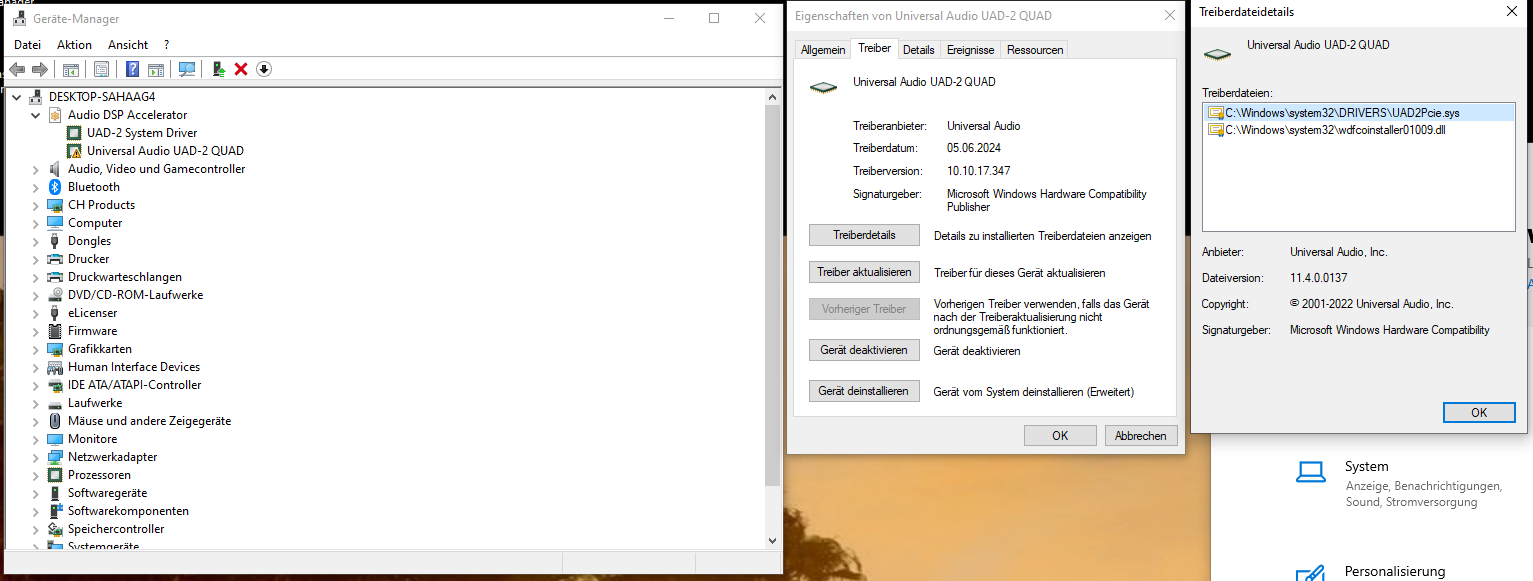The image size is (1533, 581).
Task: Select the UAD2Pcie.sys driver file
Action: tap(1359, 113)
